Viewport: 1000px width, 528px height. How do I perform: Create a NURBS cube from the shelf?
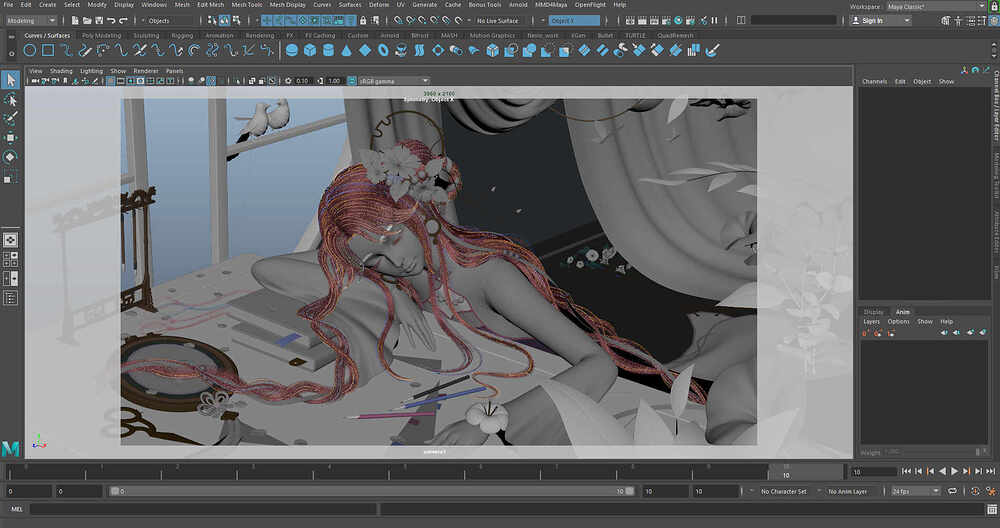click(x=310, y=50)
